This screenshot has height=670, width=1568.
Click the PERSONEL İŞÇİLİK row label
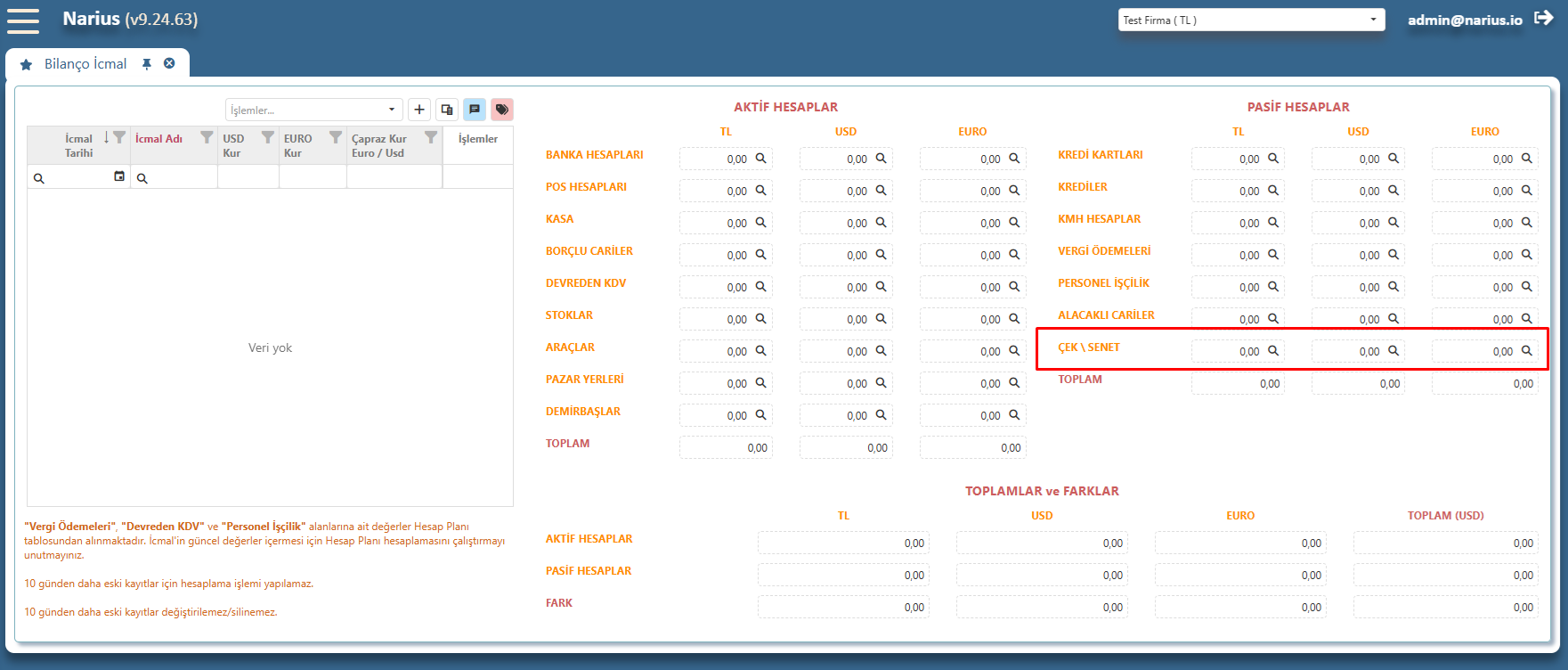click(1103, 283)
